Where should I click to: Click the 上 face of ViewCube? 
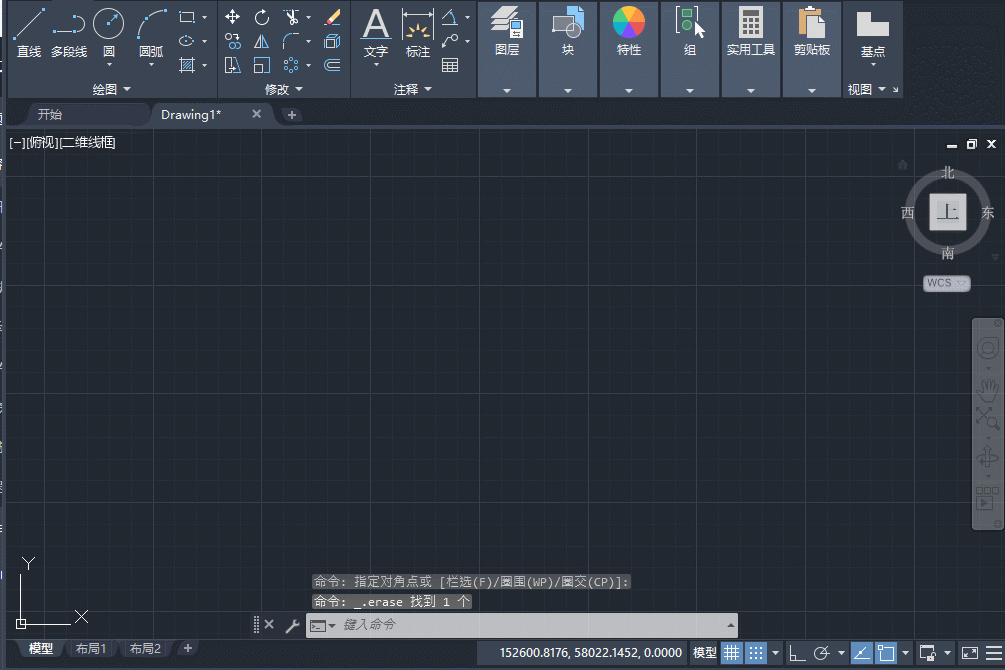click(947, 212)
